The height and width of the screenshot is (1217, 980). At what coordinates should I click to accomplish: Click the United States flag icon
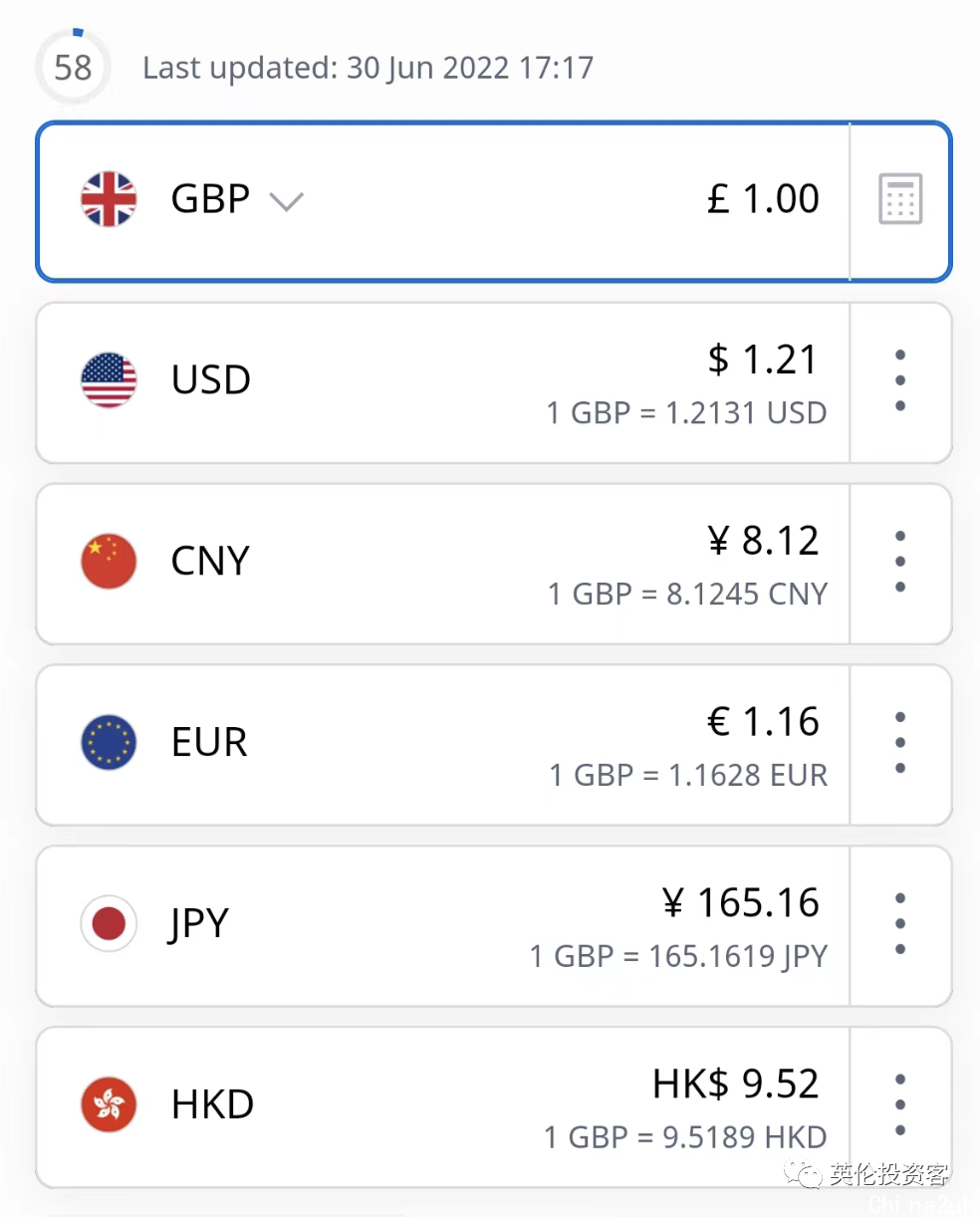click(109, 380)
